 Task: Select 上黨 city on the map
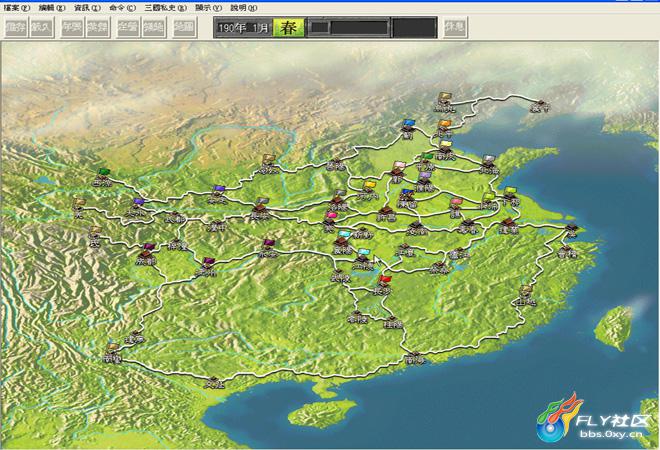(x=335, y=165)
